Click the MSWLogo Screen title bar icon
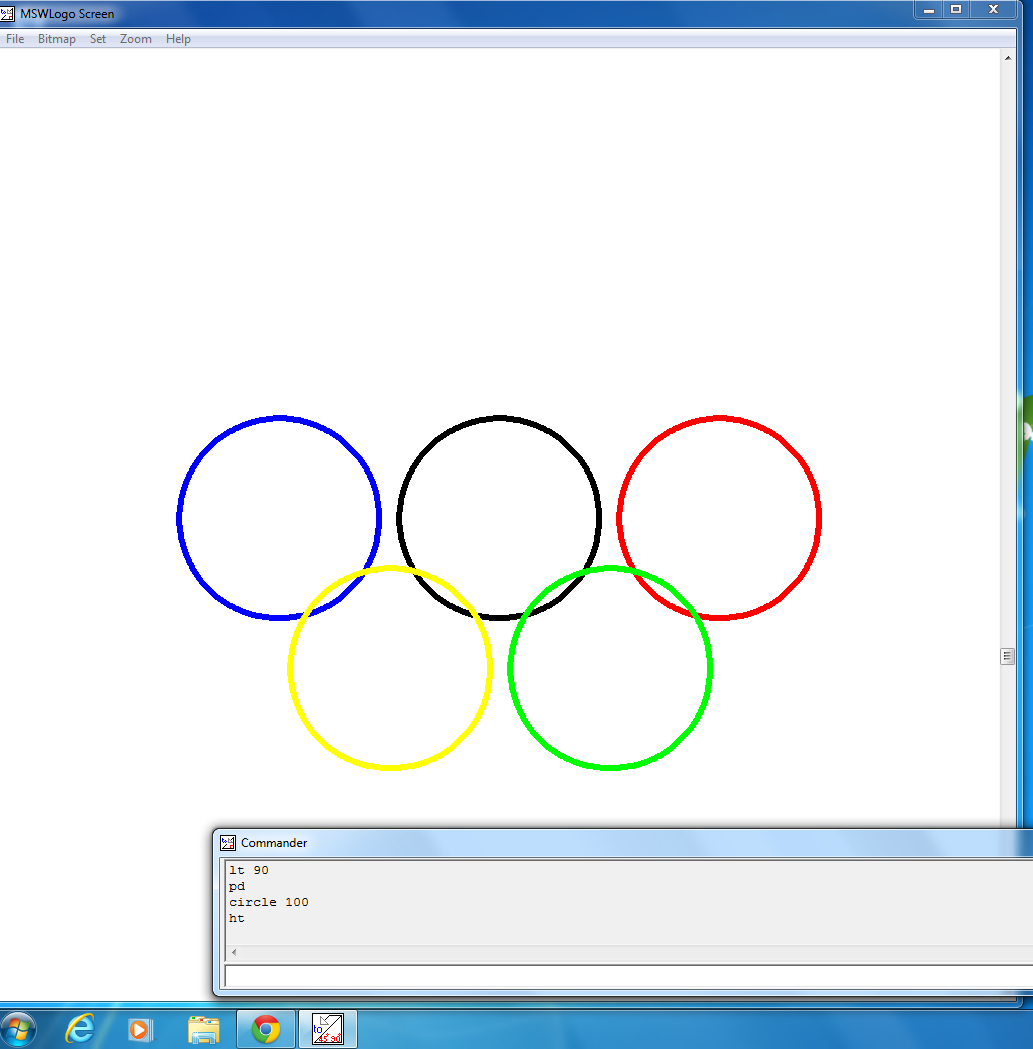The width and height of the screenshot is (1033, 1049). [7, 13]
